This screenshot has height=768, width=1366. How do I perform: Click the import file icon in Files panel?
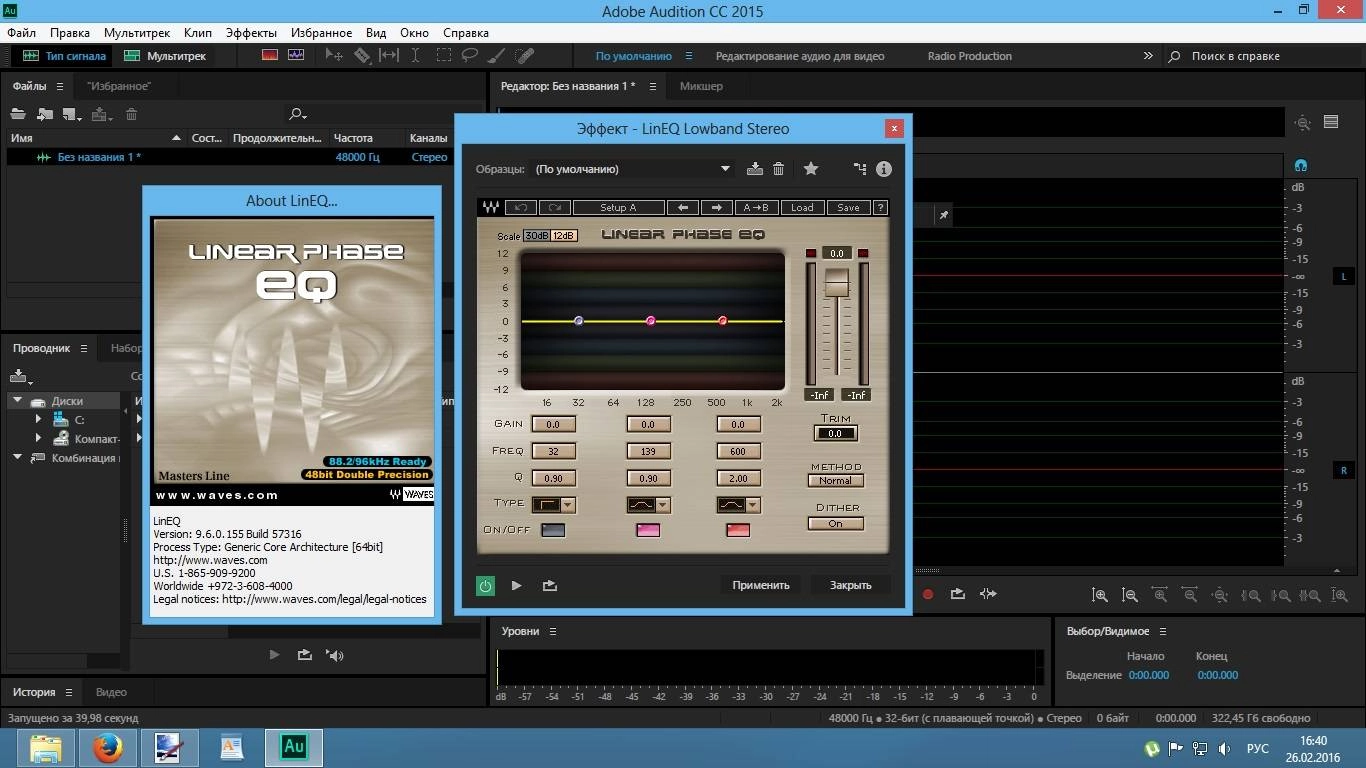[x=45, y=114]
